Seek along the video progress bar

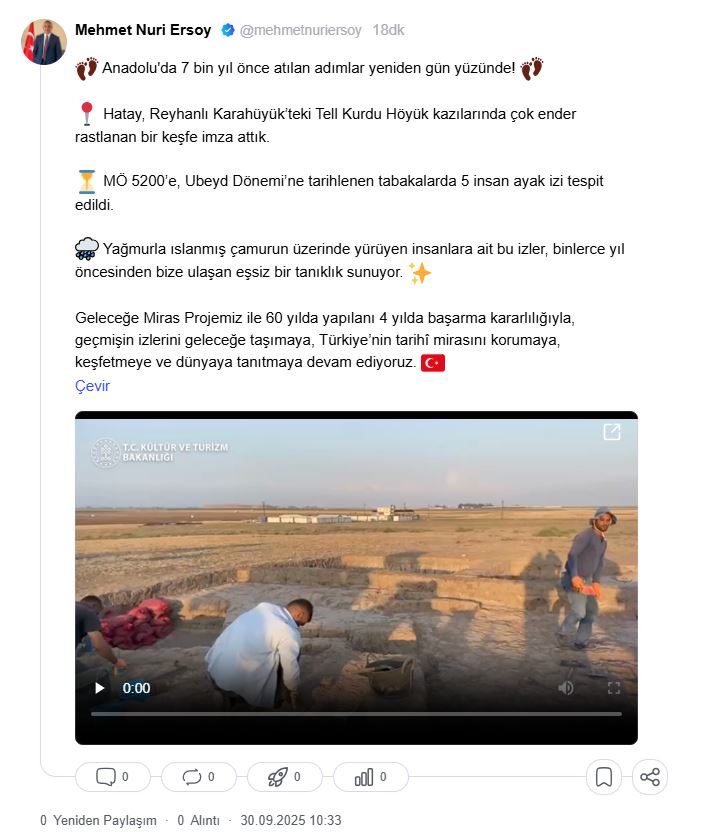[356, 714]
